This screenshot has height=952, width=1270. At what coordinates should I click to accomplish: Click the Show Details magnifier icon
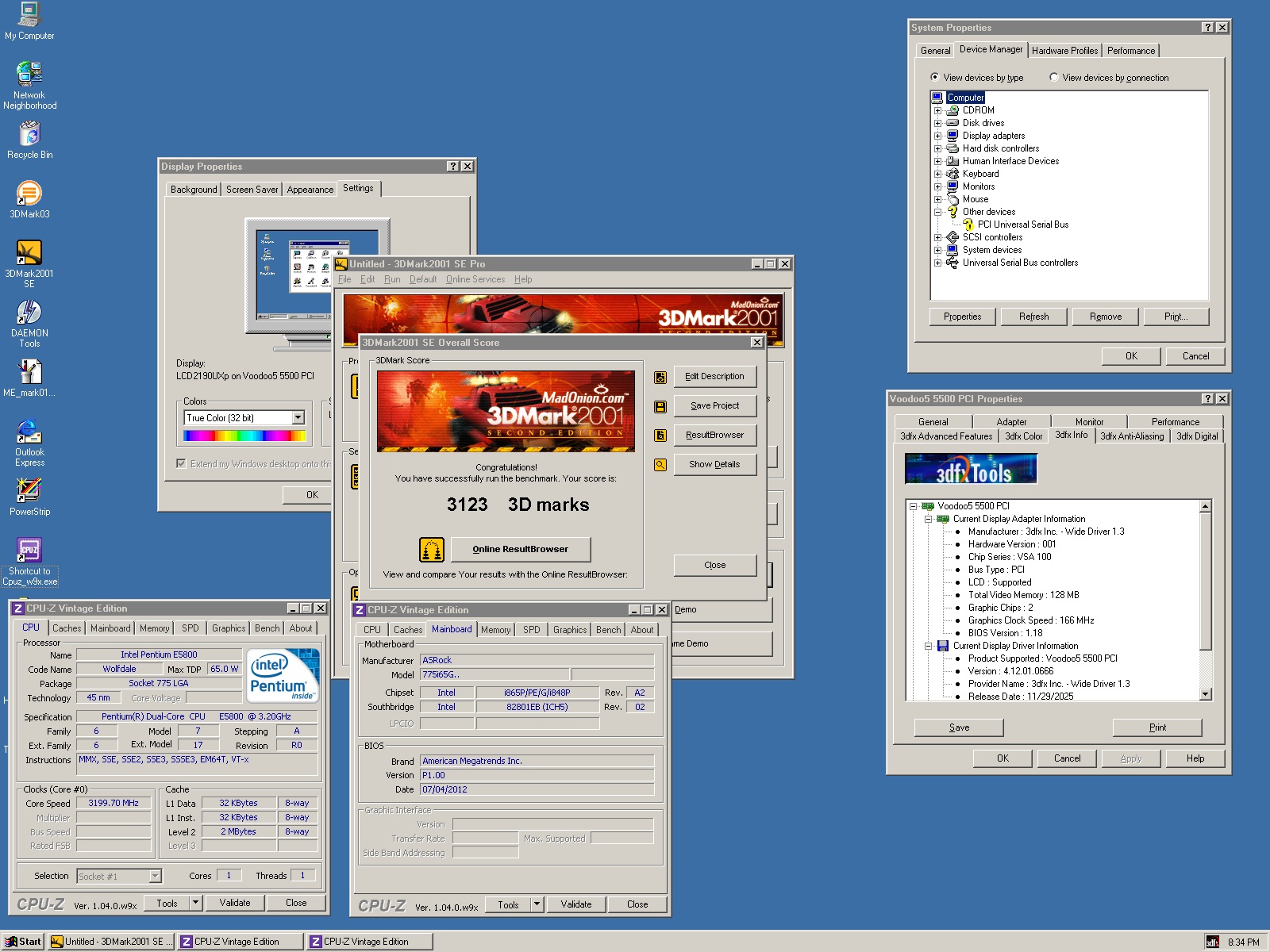pos(660,465)
